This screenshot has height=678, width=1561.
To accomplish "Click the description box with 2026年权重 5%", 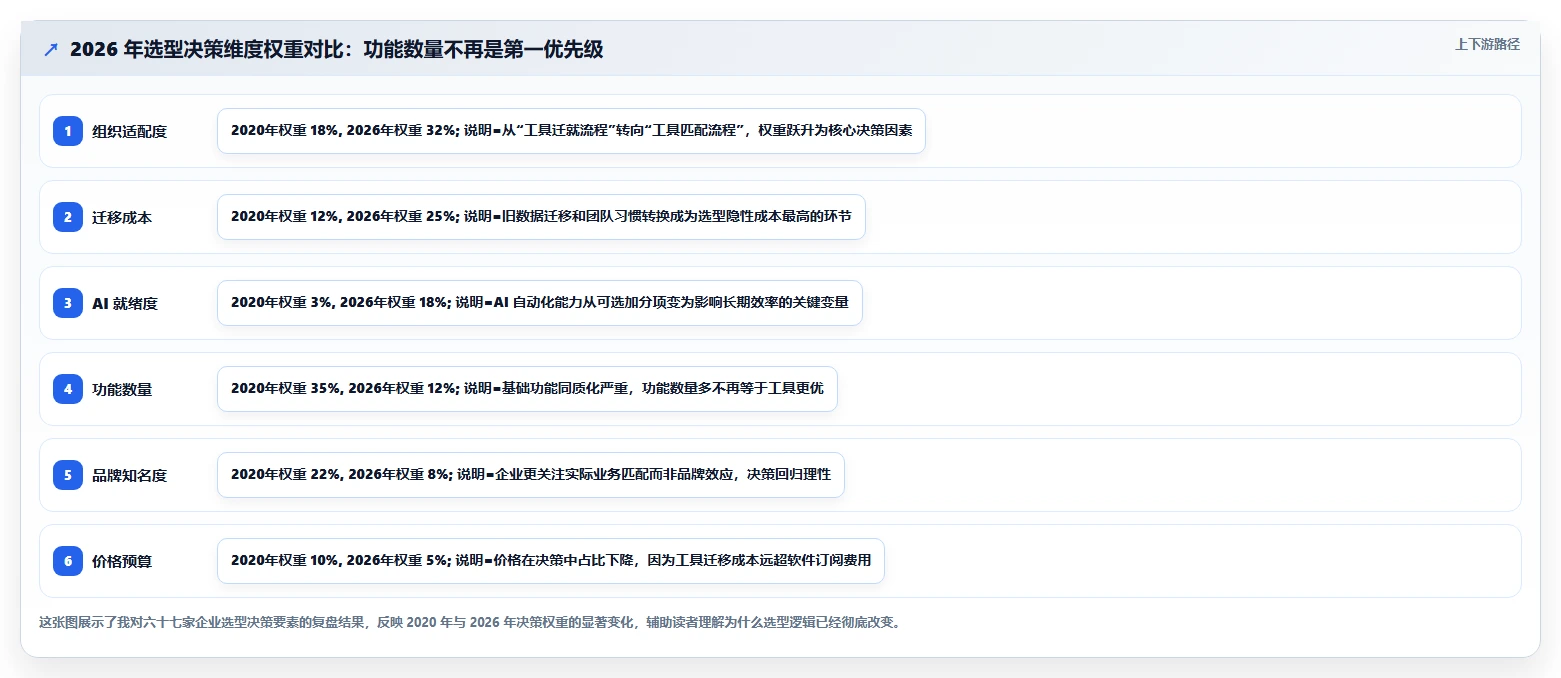I will click(x=551, y=561).
